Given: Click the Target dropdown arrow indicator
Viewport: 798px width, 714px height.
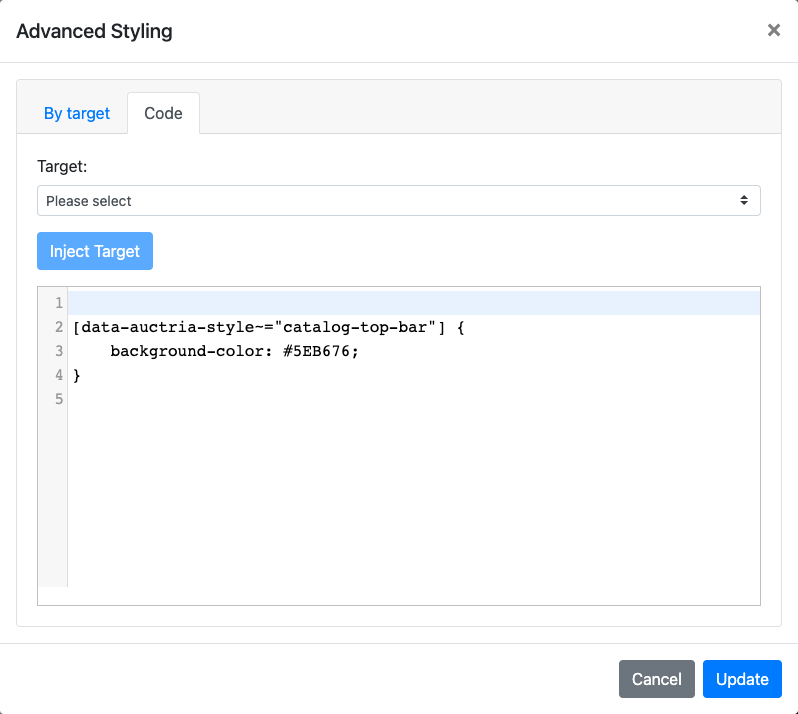Looking at the screenshot, I should pyautogui.click(x=744, y=201).
